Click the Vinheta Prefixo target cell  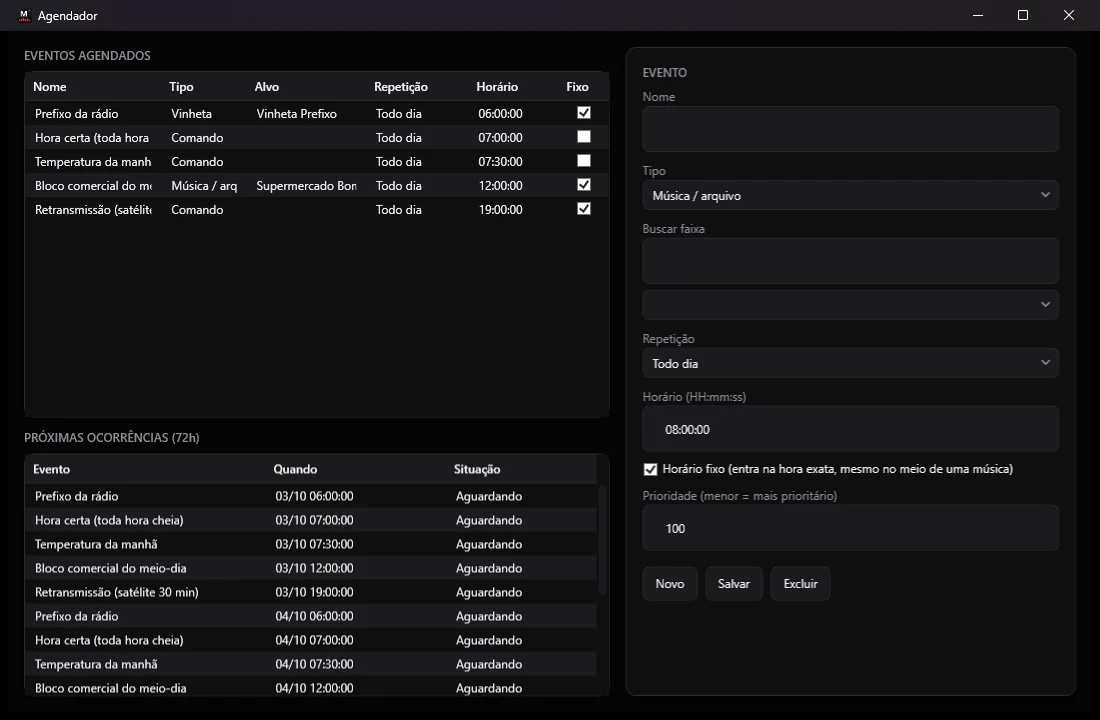pyautogui.click(x=297, y=114)
